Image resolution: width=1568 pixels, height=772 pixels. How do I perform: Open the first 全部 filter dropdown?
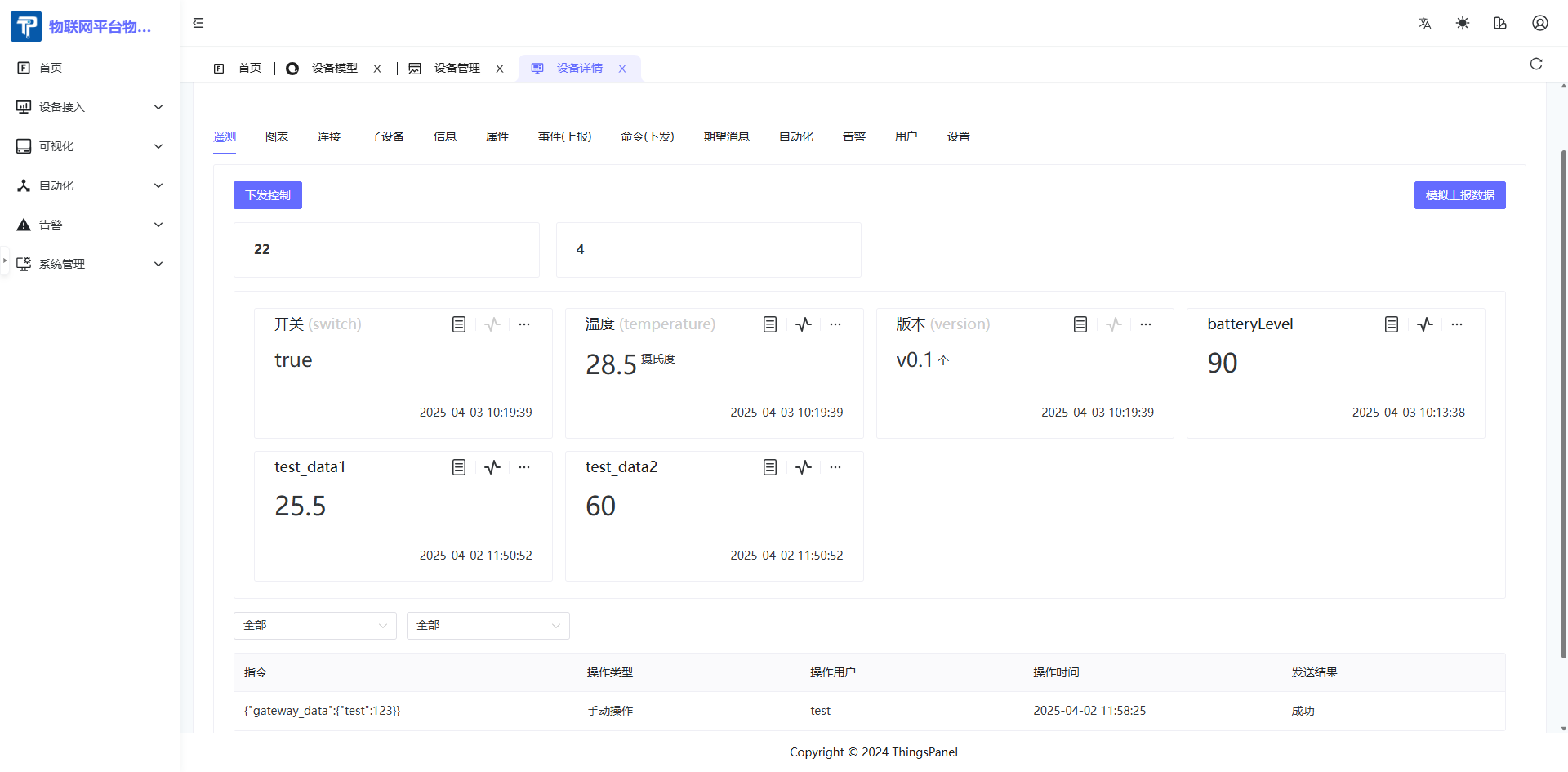coord(314,626)
